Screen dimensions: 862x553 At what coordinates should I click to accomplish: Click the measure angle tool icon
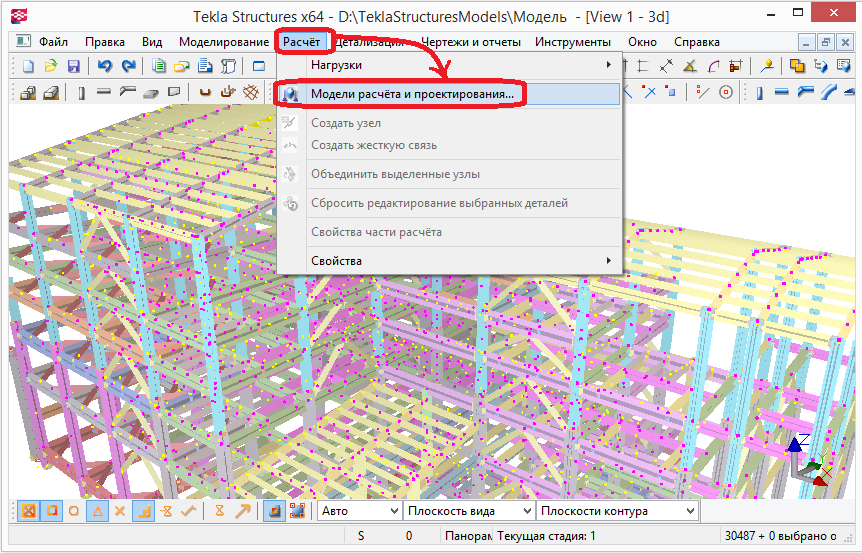(689, 67)
